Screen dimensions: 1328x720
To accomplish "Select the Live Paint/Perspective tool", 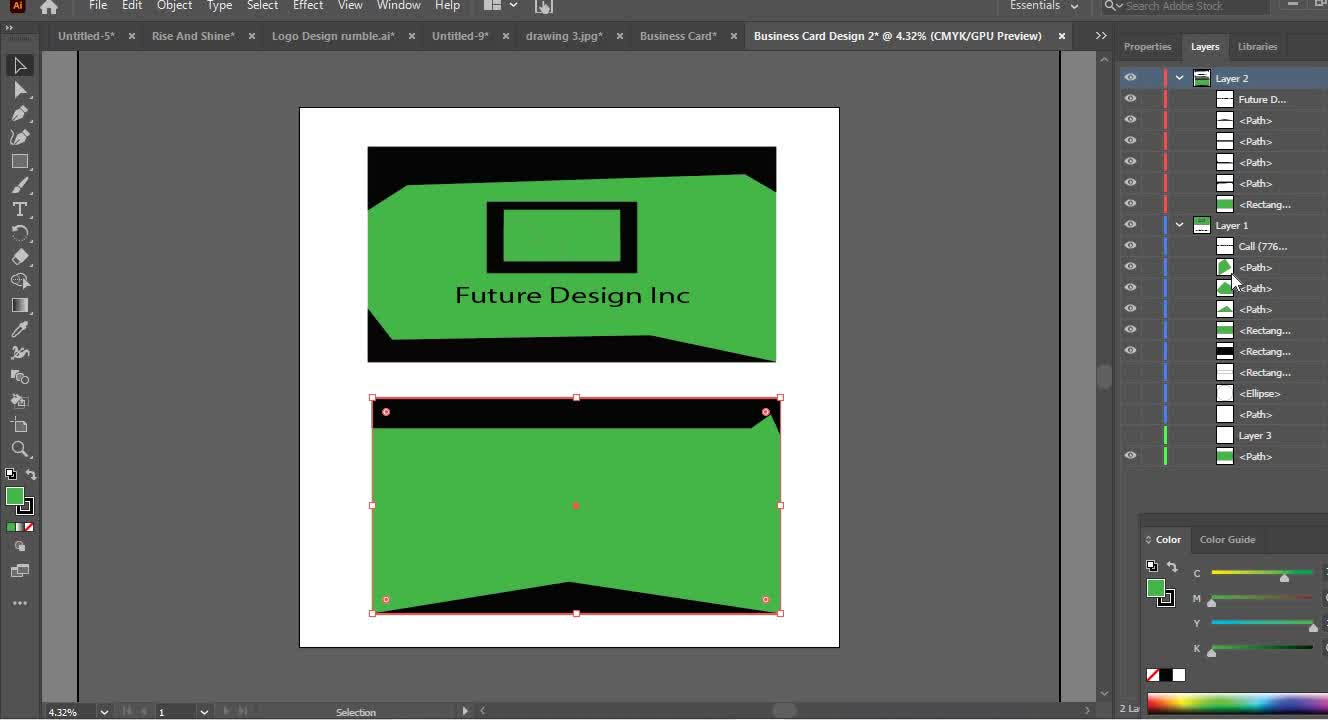I will point(20,401).
